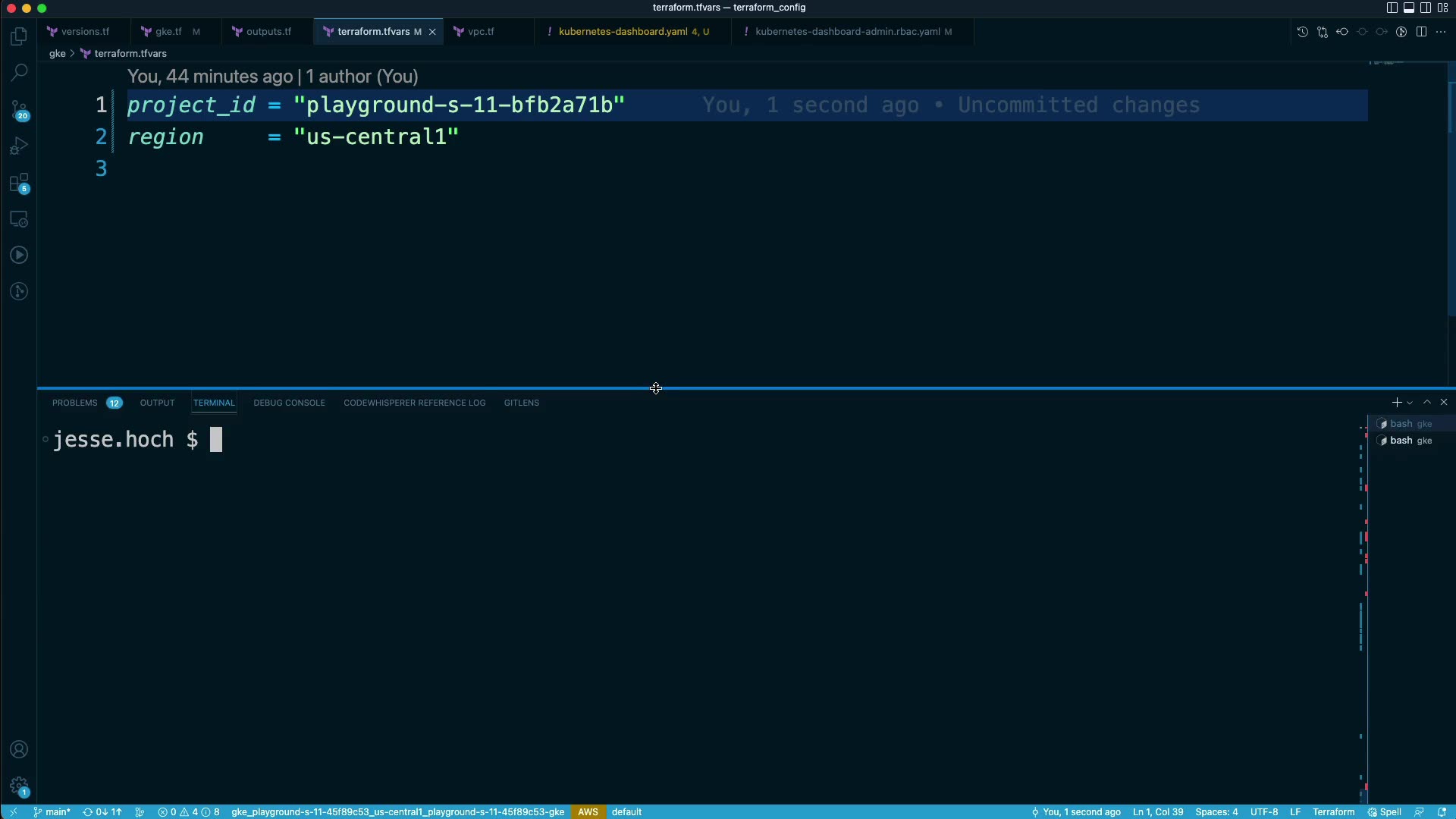Screen dimensions: 1456x819
Task: Switch to the PROBLEMS panel tab
Action: (x=75, y=403)
